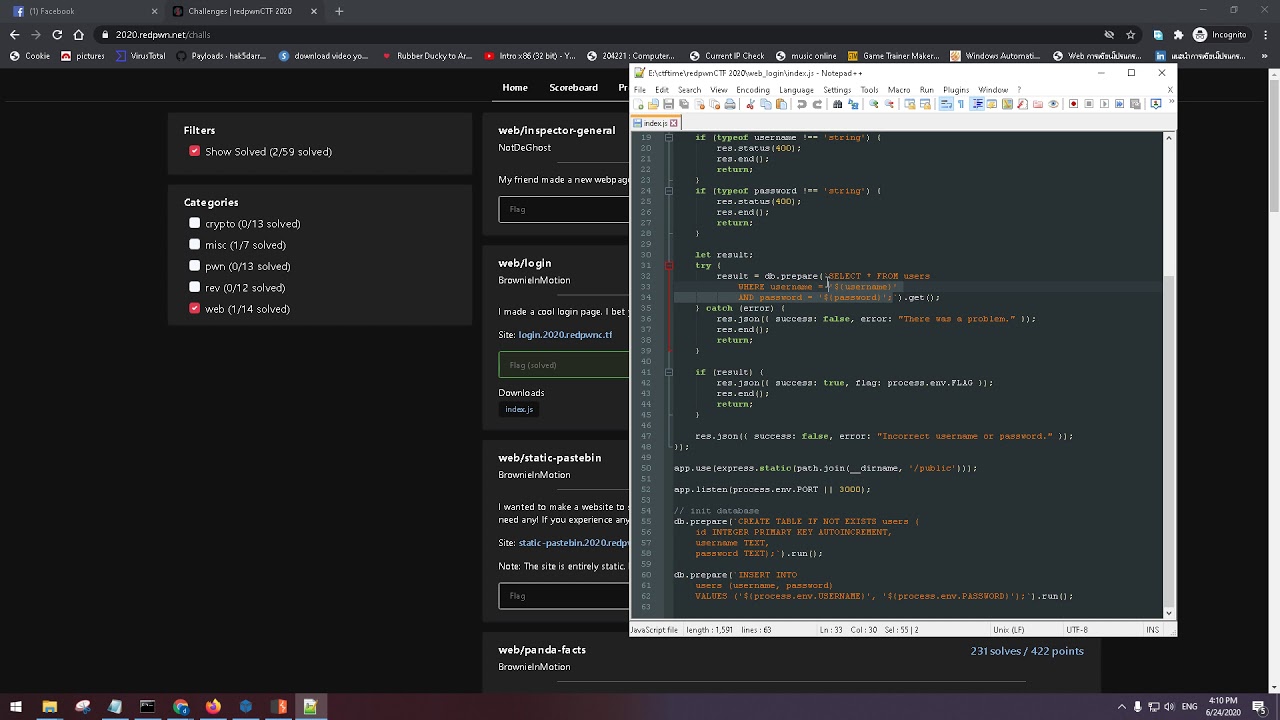Viewport: 1280px width, 720px height.
Task: Click the Save file icon in Notepad++ toolbar
Action: click(x=669, y=104)
